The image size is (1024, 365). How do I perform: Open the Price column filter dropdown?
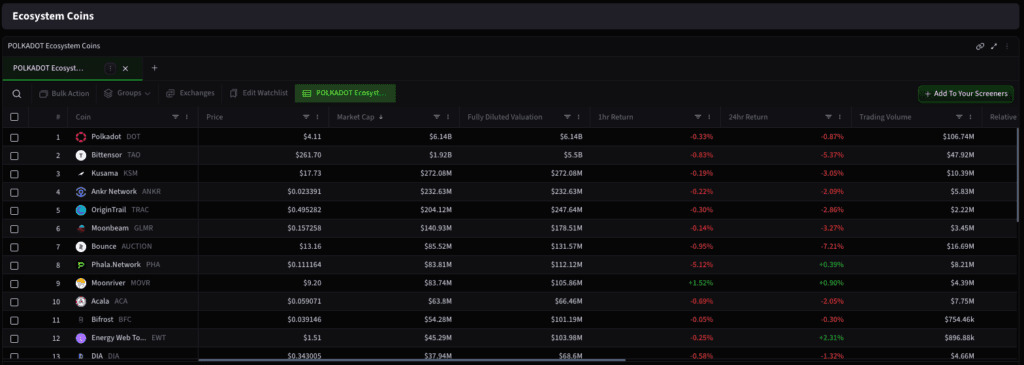tap(306, 117)
